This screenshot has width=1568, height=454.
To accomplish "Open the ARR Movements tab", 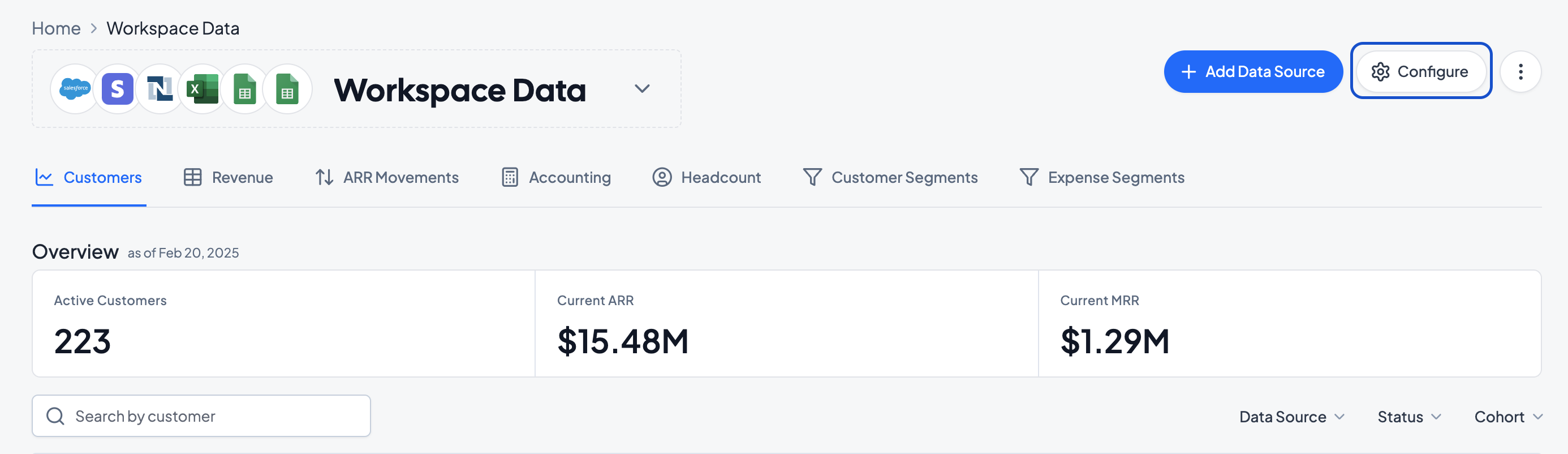I will [386, 177].
